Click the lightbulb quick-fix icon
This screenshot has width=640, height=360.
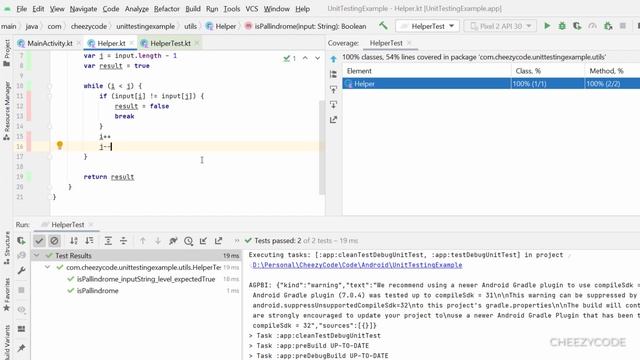click(x=60, y=145)
